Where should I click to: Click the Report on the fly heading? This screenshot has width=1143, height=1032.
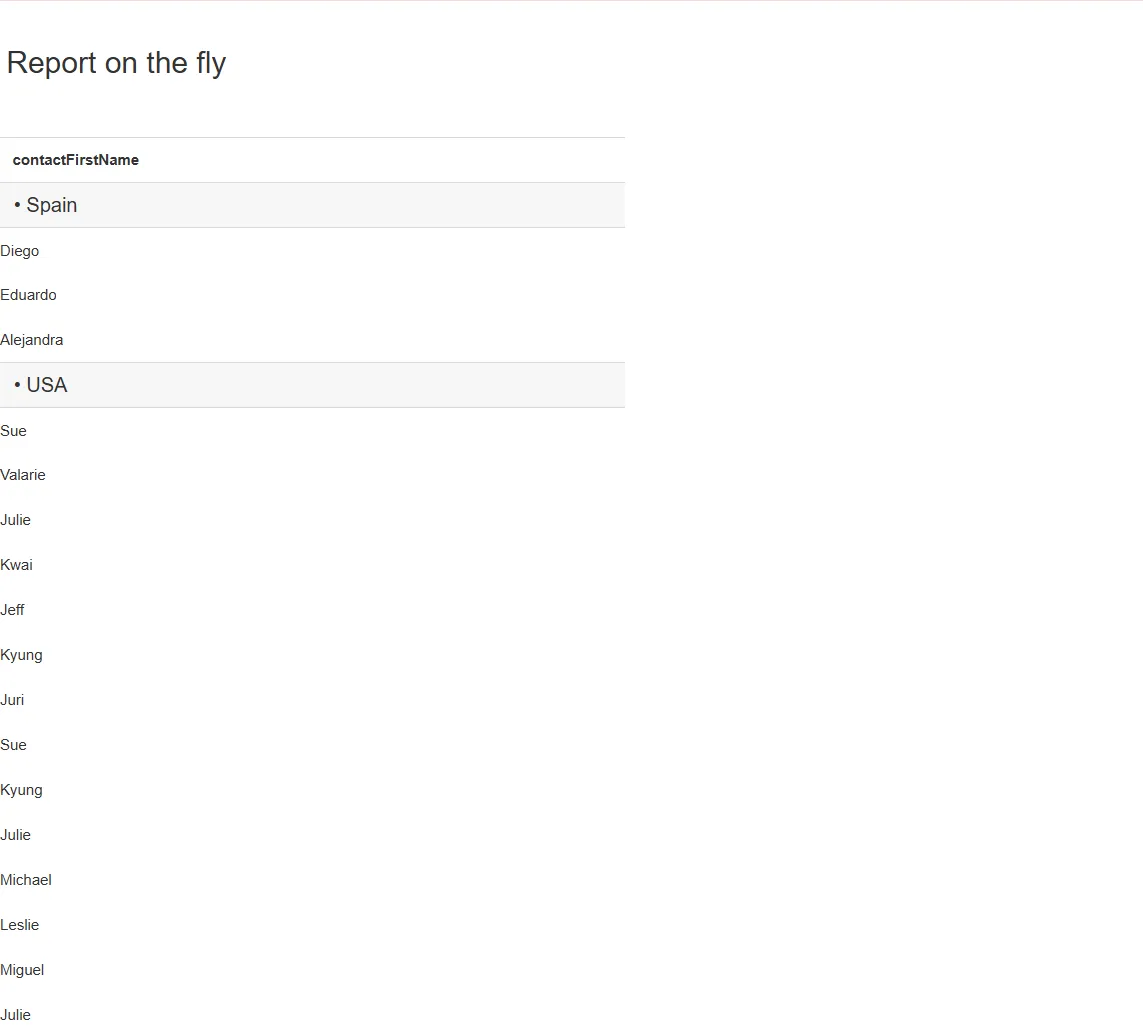pyautogui.click(x=116, y=63)
